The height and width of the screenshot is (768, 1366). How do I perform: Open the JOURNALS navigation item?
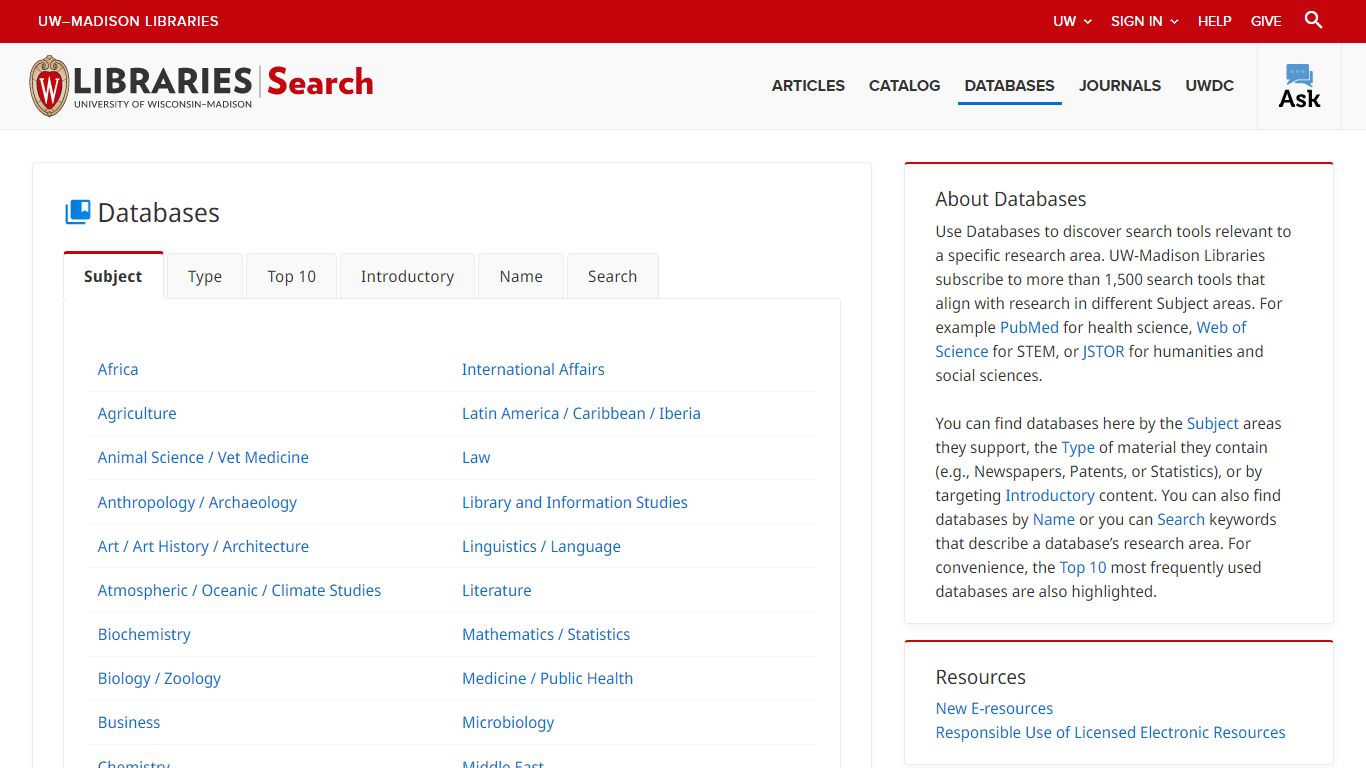click(x=1120, y=86)
